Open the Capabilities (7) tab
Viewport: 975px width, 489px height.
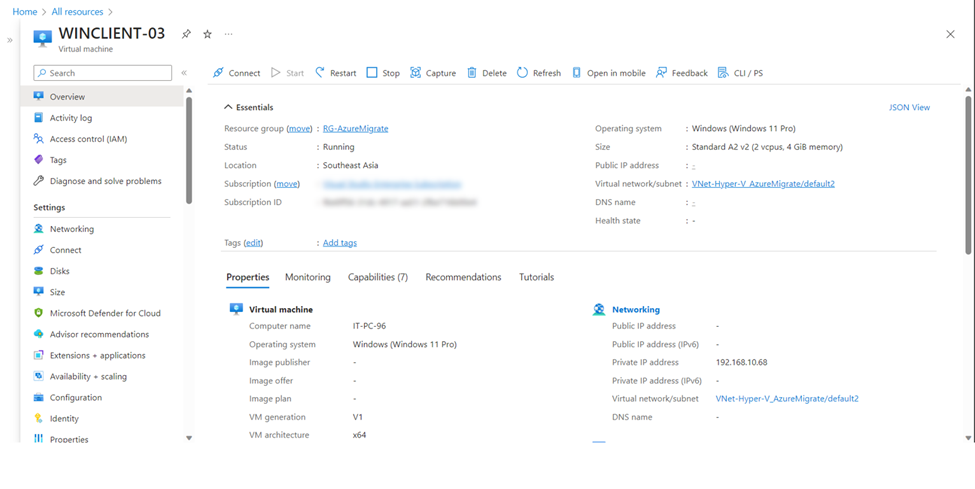[378, 277]
